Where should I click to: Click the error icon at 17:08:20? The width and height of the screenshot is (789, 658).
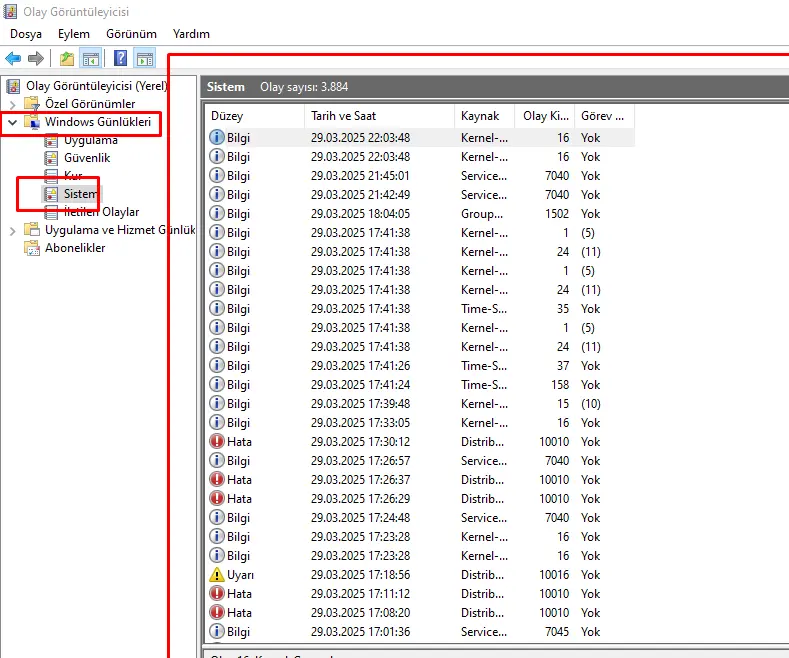point(217,613)
